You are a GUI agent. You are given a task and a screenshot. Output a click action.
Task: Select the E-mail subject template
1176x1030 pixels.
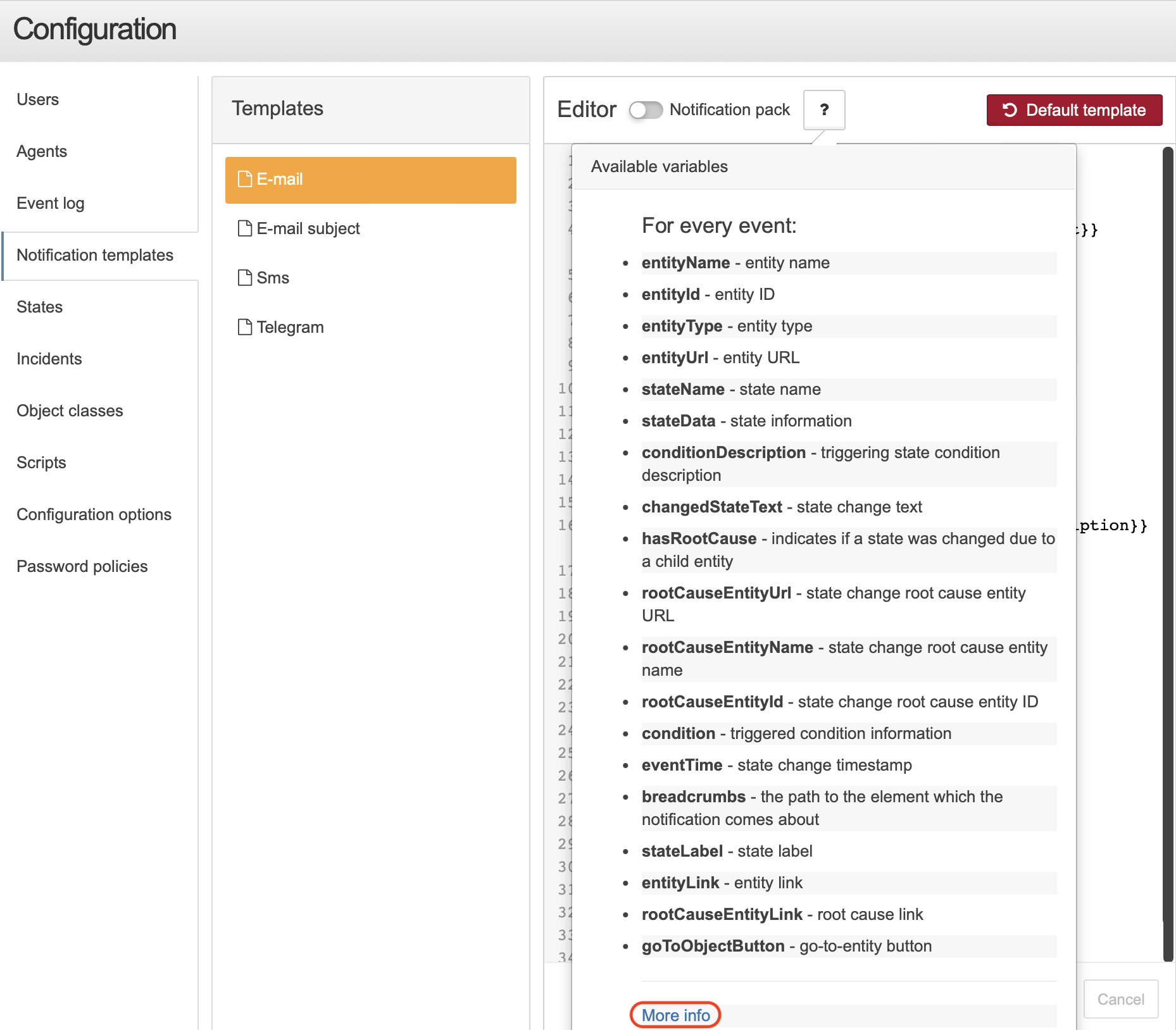(x=371, y=228)
